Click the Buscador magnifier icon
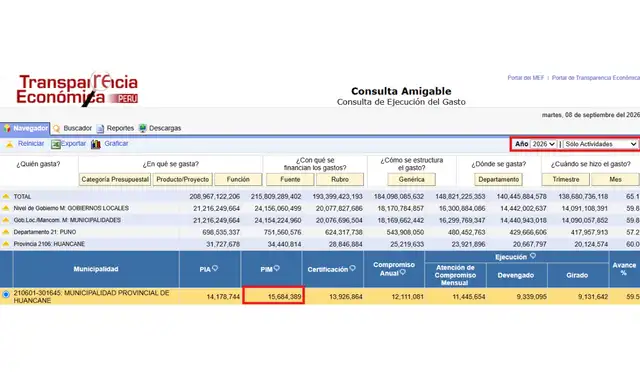The image size is (640, 376). pos(57,129)
